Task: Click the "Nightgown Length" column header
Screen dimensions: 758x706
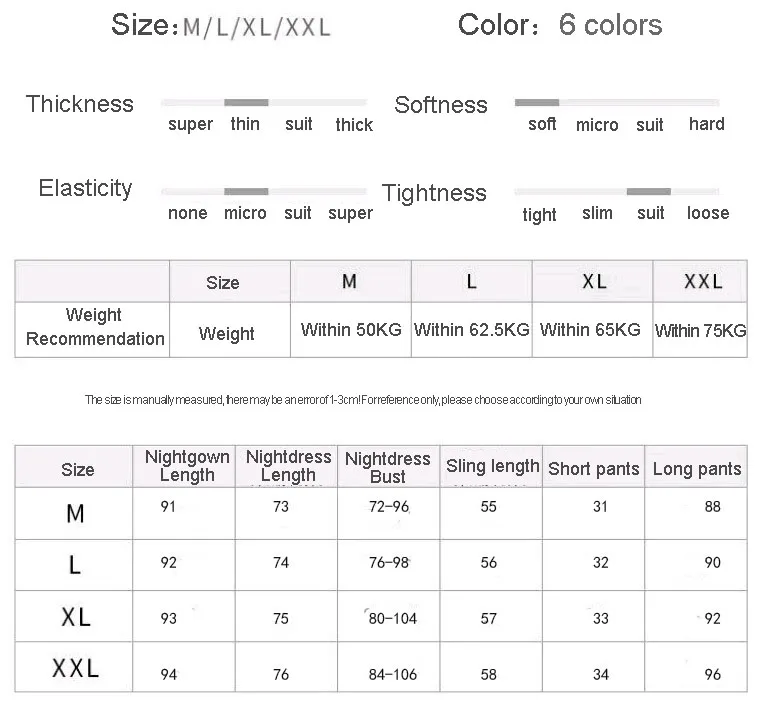Action: [187, 466]
